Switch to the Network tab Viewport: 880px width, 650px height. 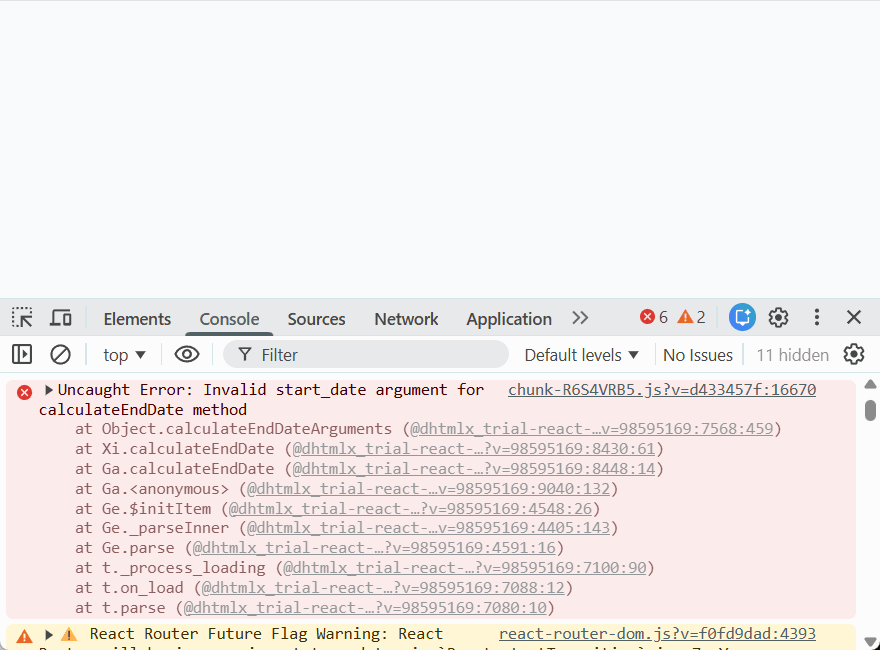(406, 318)
